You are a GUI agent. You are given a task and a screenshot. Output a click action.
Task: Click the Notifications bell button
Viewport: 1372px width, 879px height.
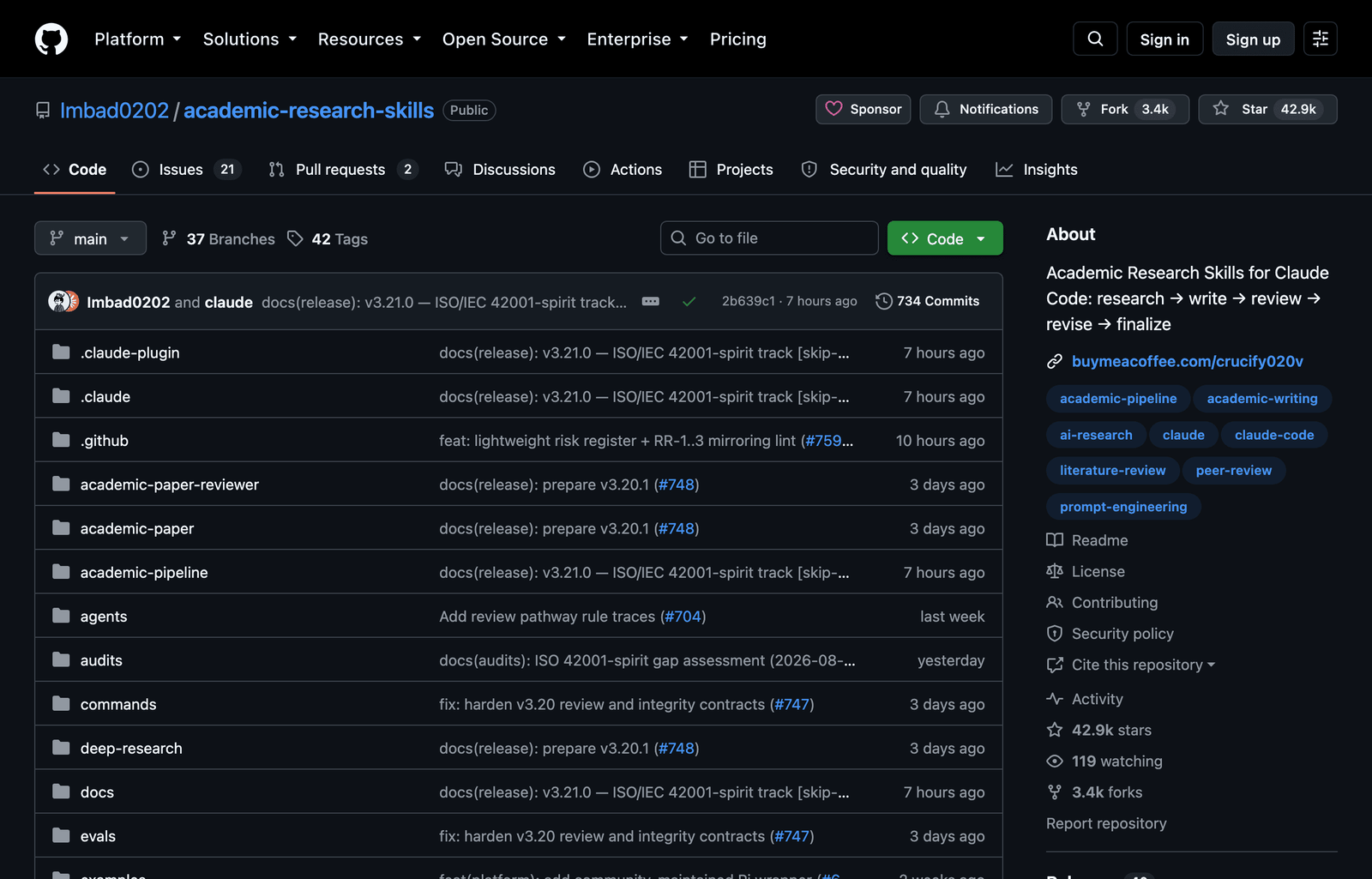click(985, 109)
